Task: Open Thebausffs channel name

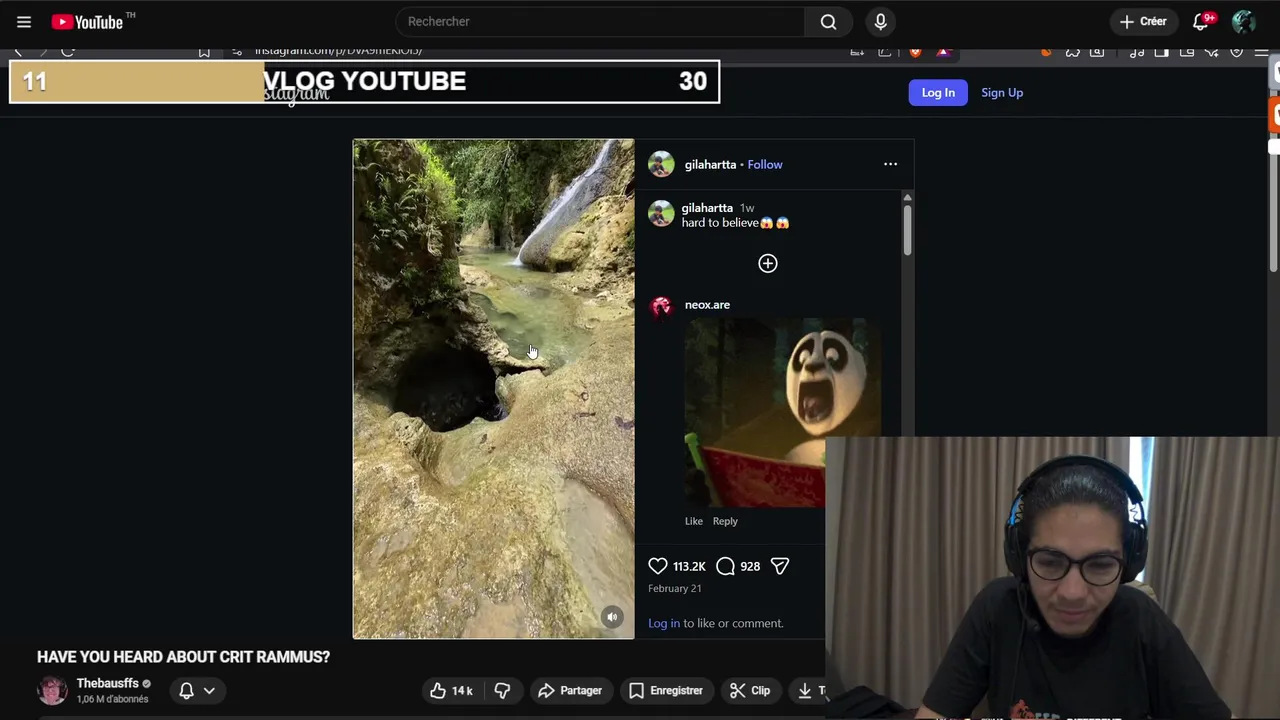Action: [x=107, y=683]
